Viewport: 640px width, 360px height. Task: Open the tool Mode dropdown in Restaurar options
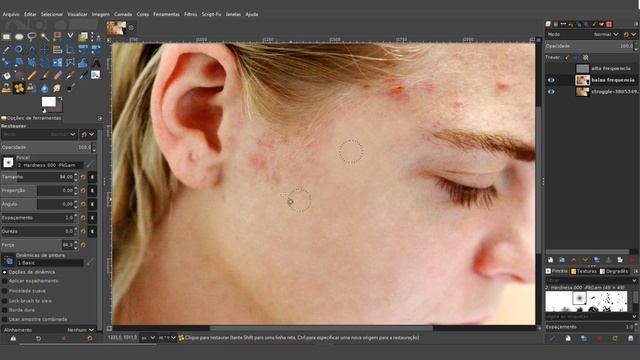pyautogui.click(x=40, y=134)
